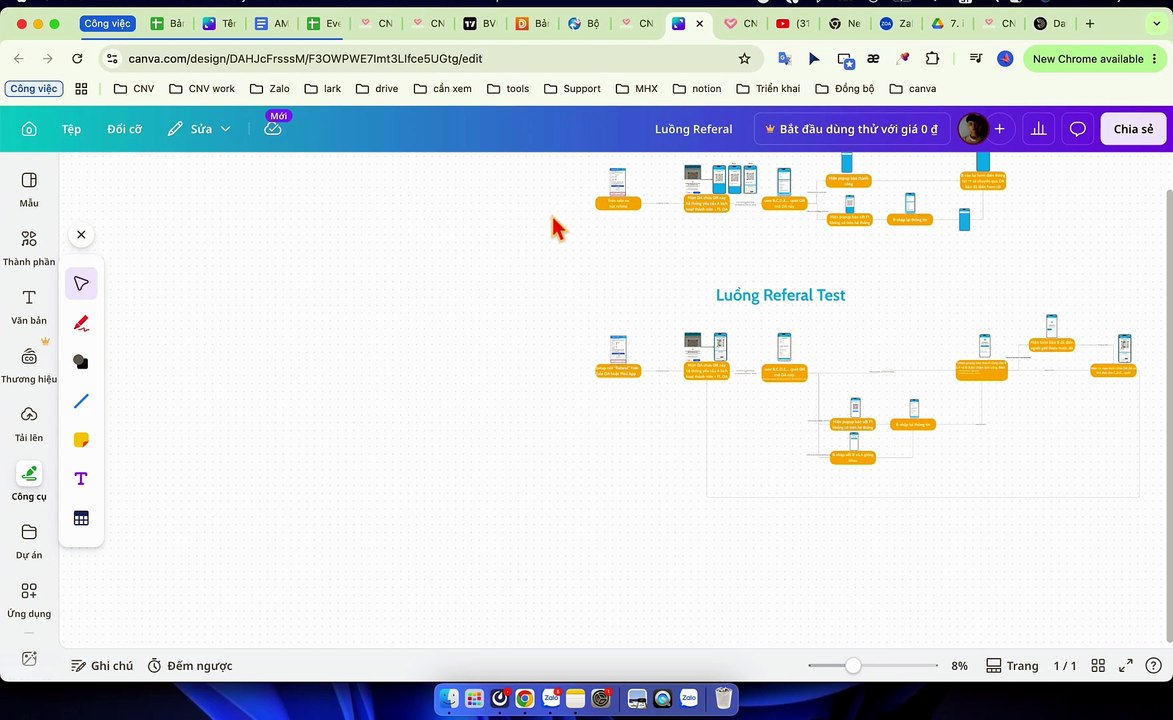Add collaborator with the plus button

(999, 129)
